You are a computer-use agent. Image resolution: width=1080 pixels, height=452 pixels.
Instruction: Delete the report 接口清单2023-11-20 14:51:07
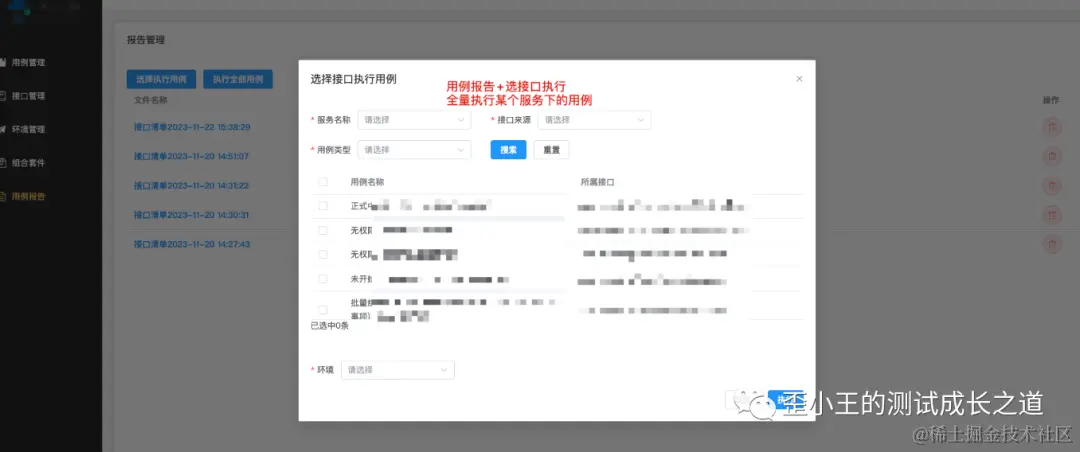[1051, 156]
